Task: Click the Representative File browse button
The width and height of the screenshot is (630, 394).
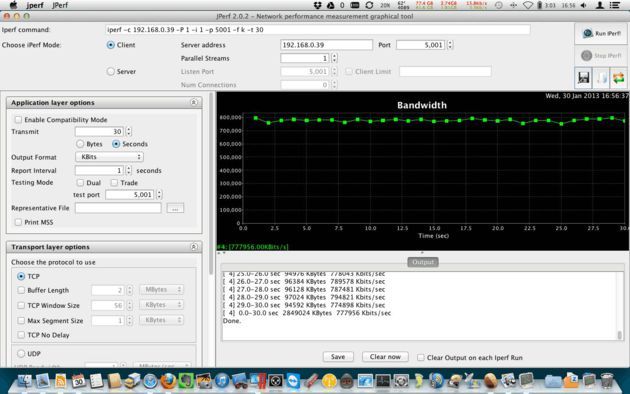Action: click(175, 208)
